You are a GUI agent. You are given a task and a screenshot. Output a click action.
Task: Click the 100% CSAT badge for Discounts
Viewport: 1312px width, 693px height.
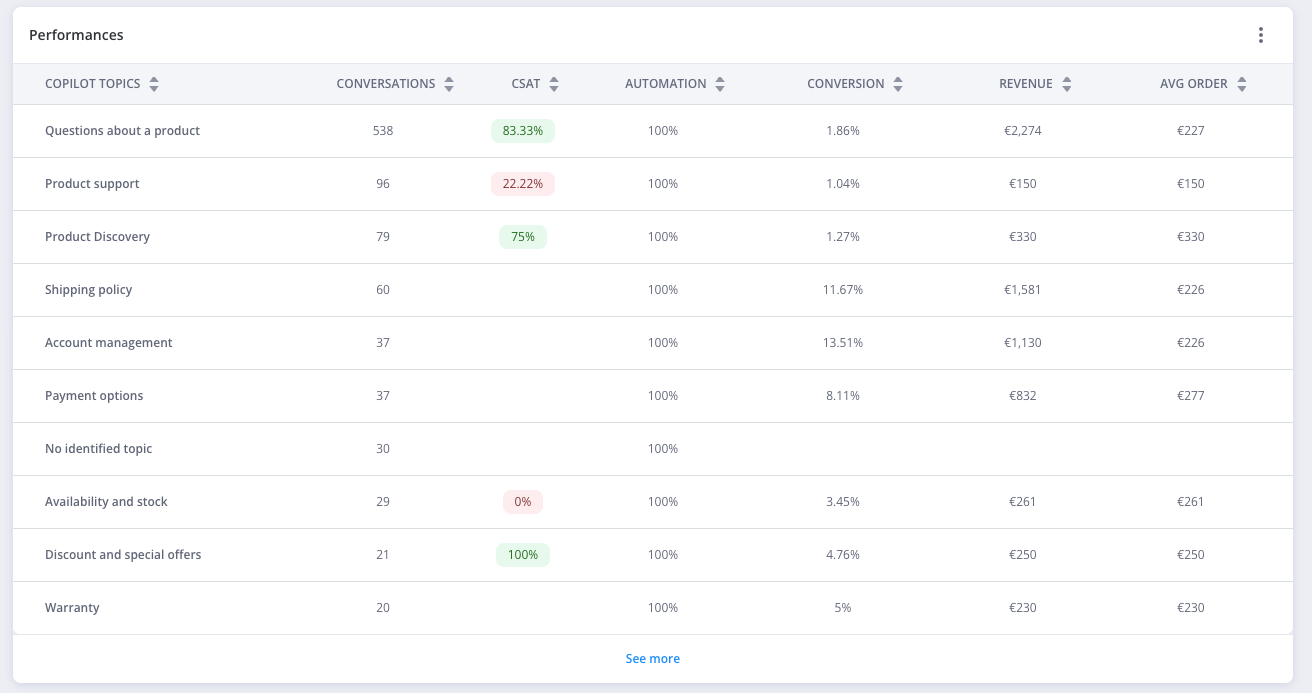click(523, 555)
